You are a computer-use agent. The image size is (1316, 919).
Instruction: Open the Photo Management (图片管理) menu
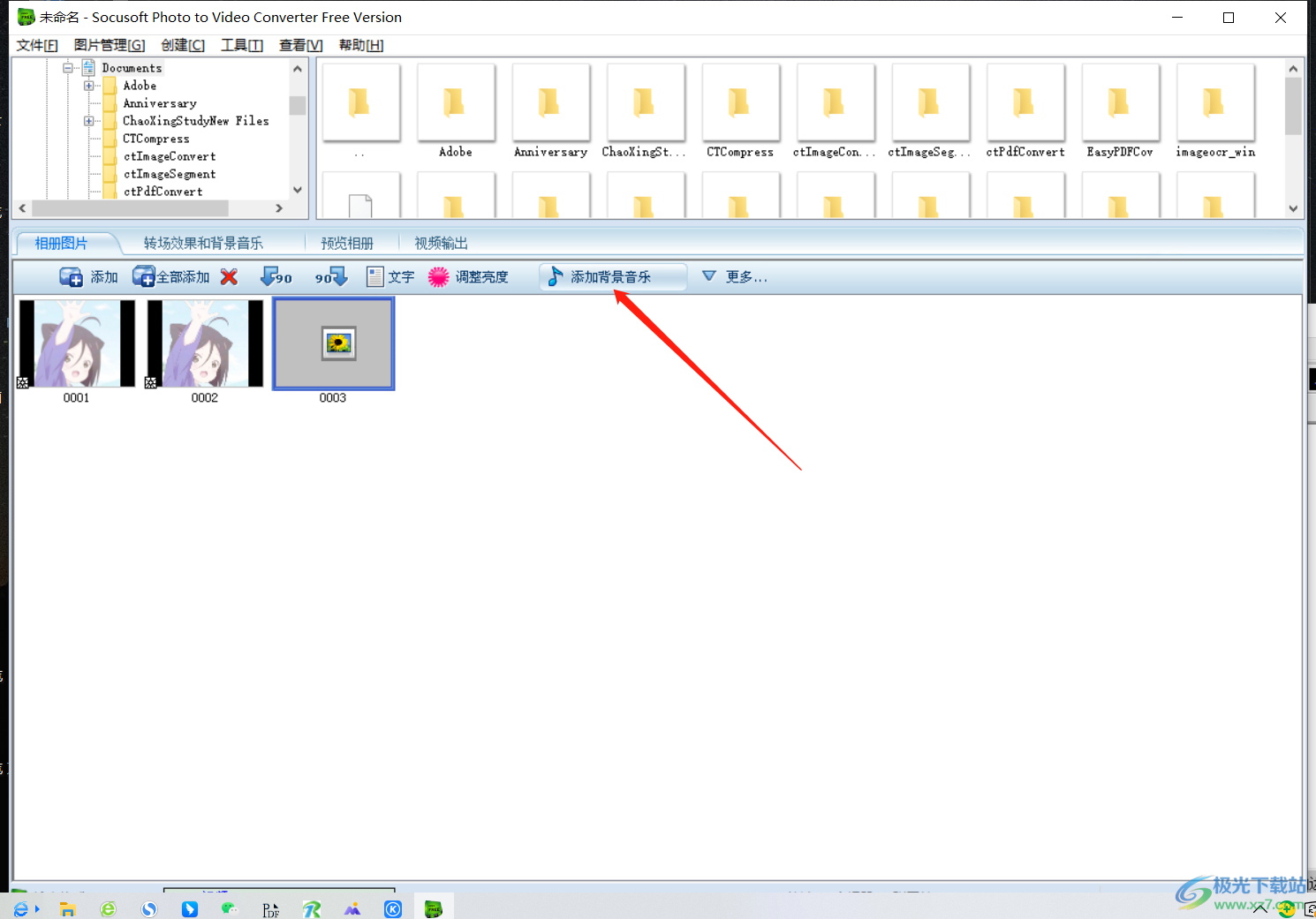click(x=110, y=45)
